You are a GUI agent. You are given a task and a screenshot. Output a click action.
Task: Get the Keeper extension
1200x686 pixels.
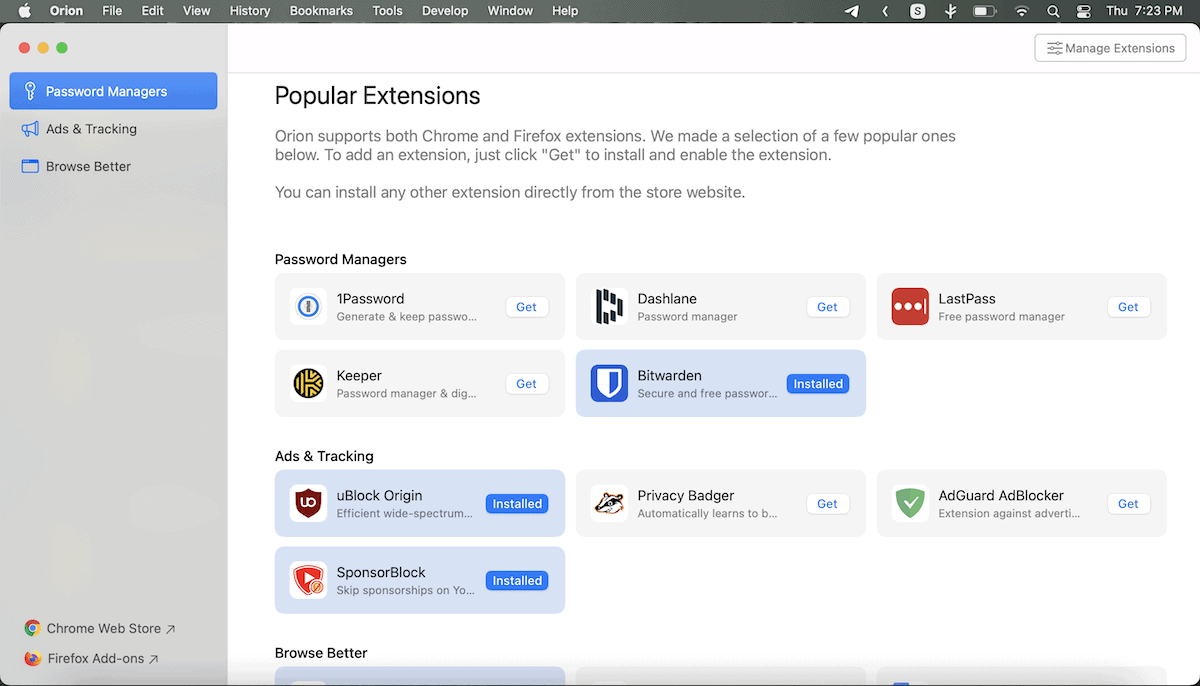pos(526,384)
